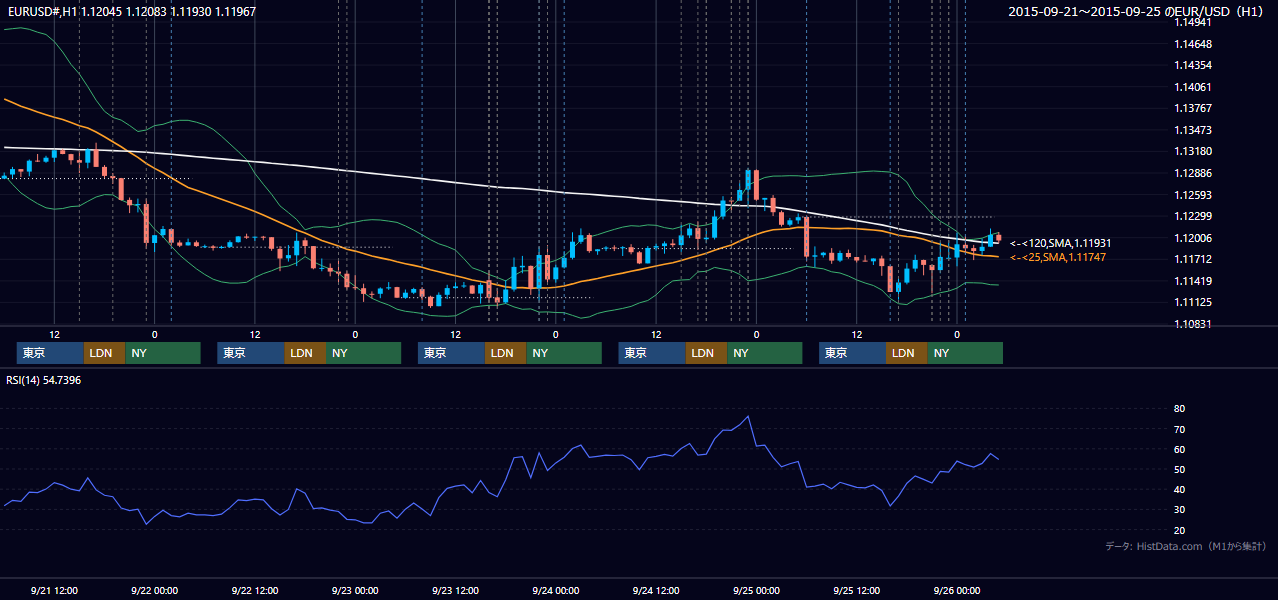The image size is (1278, 600).
Task: Click the NY session block for 9/24
Action: 765,353
